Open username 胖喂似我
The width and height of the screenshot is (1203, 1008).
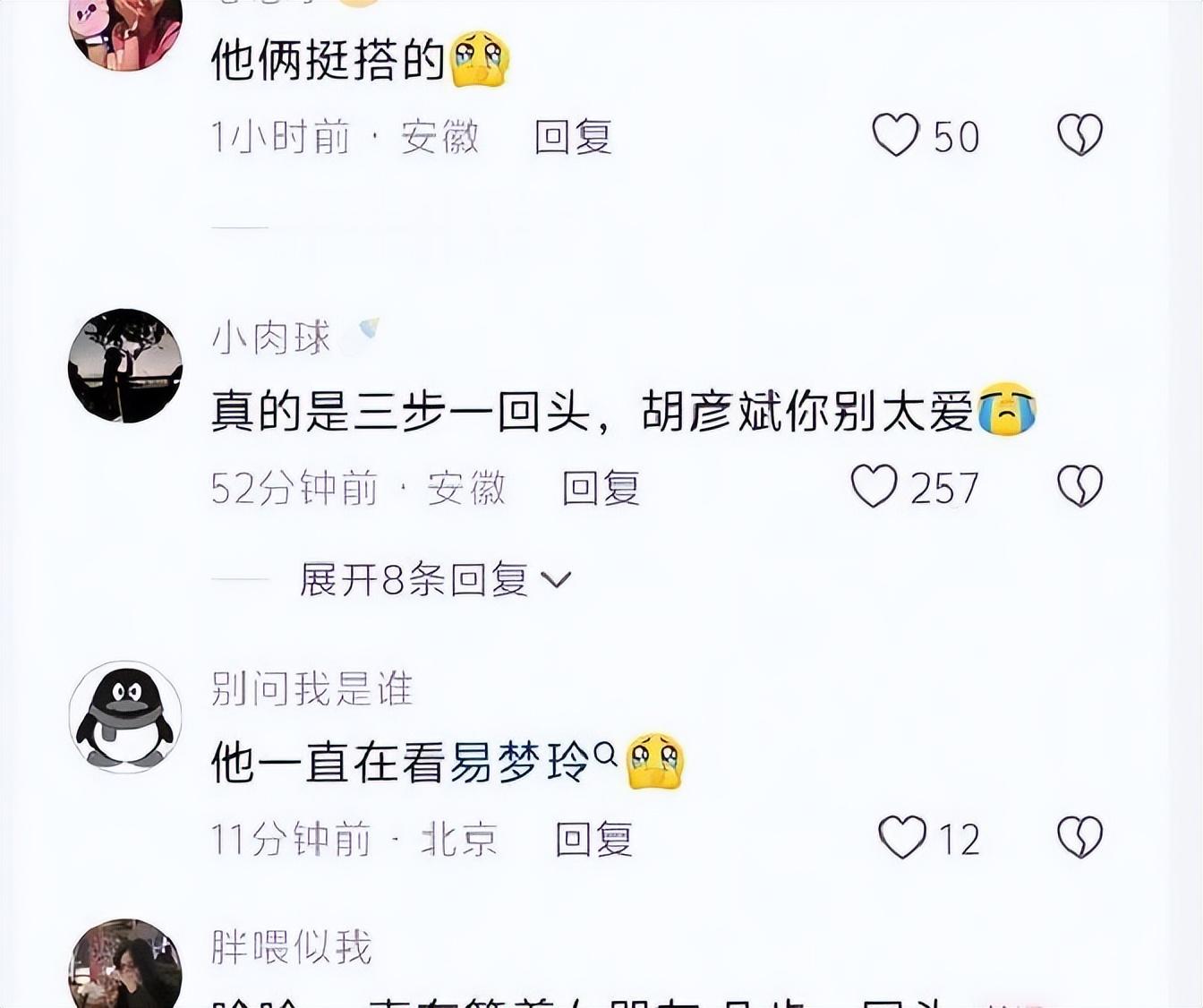(x=292, y=946)
